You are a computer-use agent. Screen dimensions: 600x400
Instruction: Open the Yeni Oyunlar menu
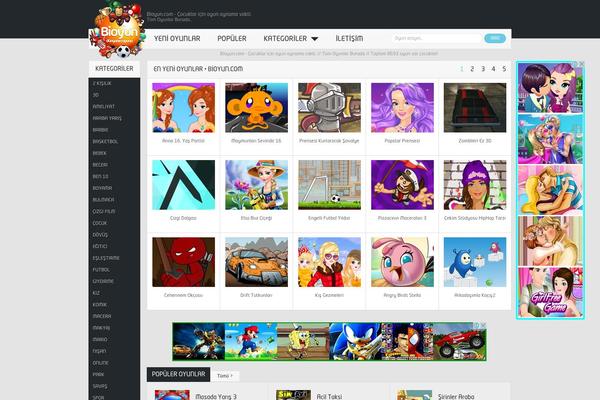point(177,38)
